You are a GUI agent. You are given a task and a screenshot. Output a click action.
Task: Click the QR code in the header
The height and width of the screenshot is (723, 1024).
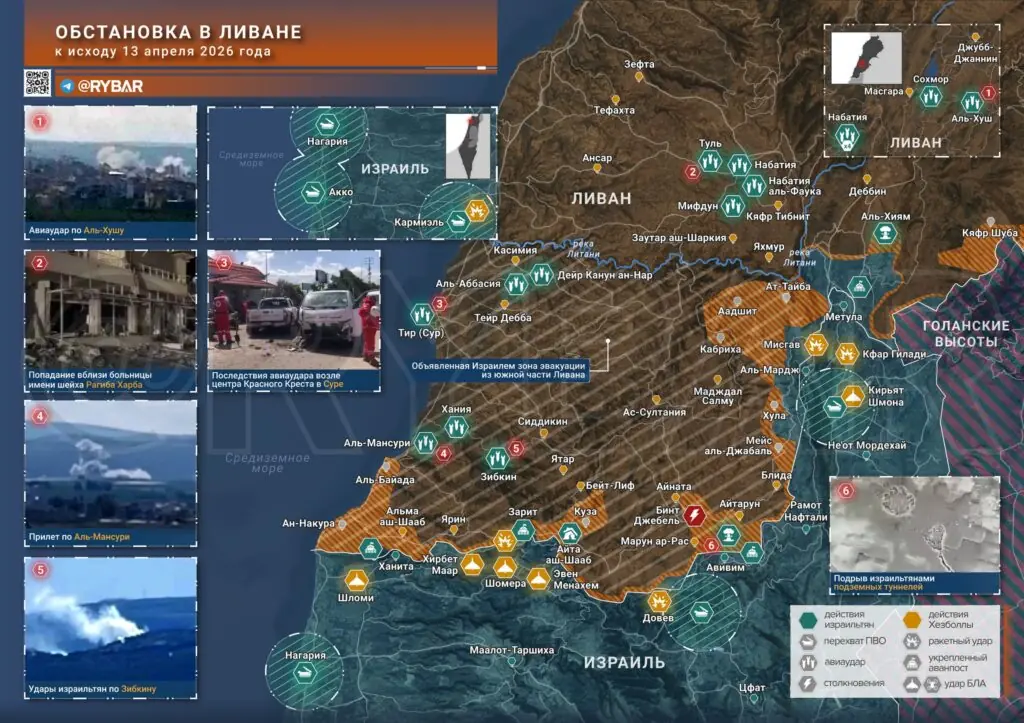click(37, 83)
